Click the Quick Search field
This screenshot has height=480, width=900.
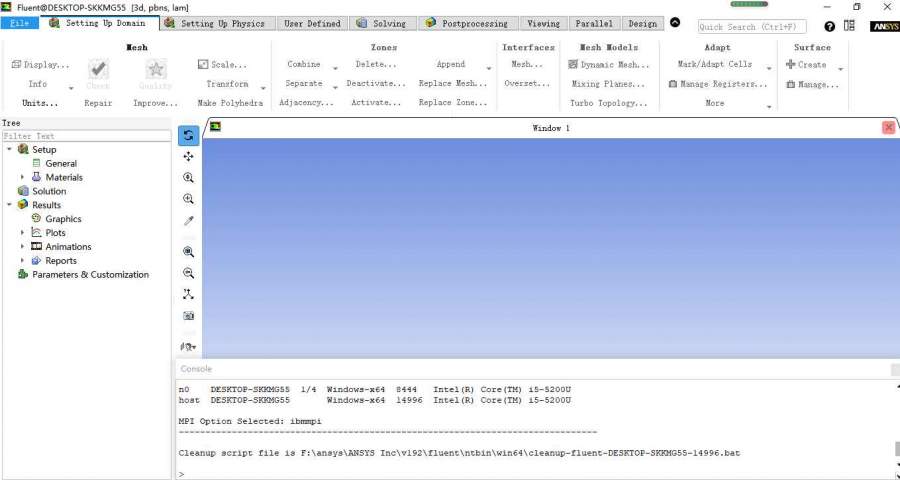pos(752,26)
